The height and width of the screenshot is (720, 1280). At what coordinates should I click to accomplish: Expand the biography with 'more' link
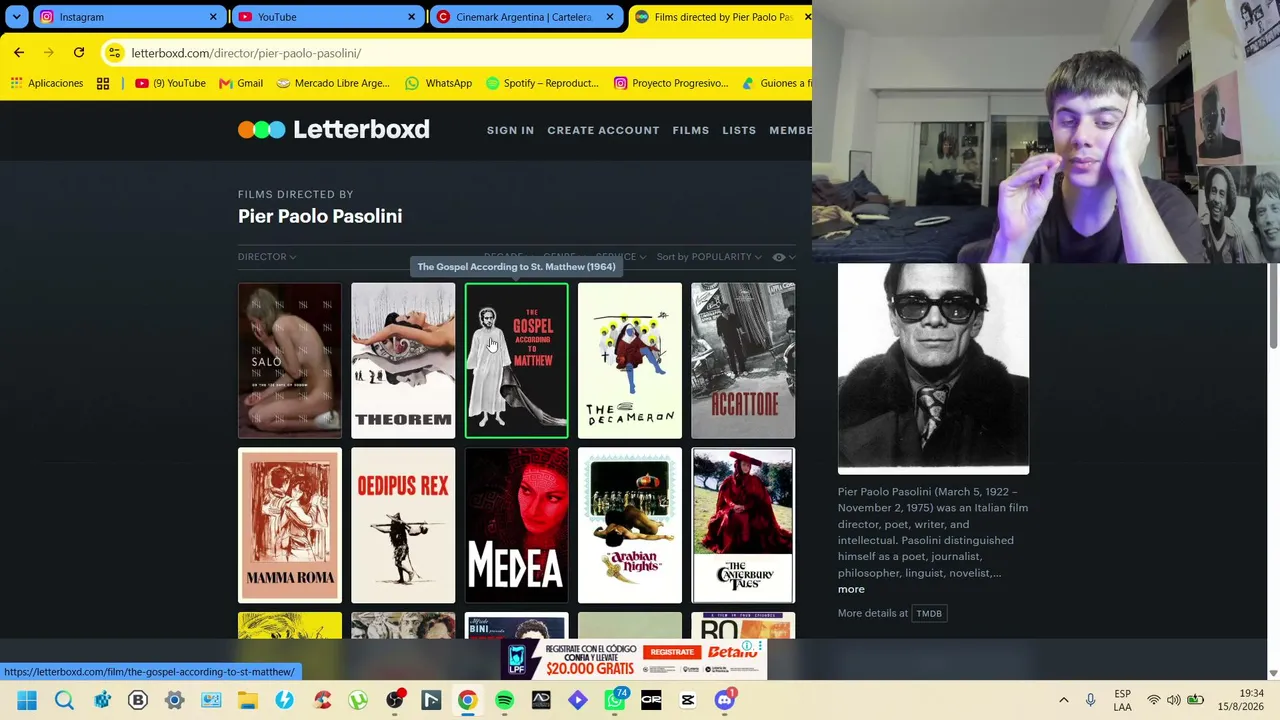pos(851,589)
